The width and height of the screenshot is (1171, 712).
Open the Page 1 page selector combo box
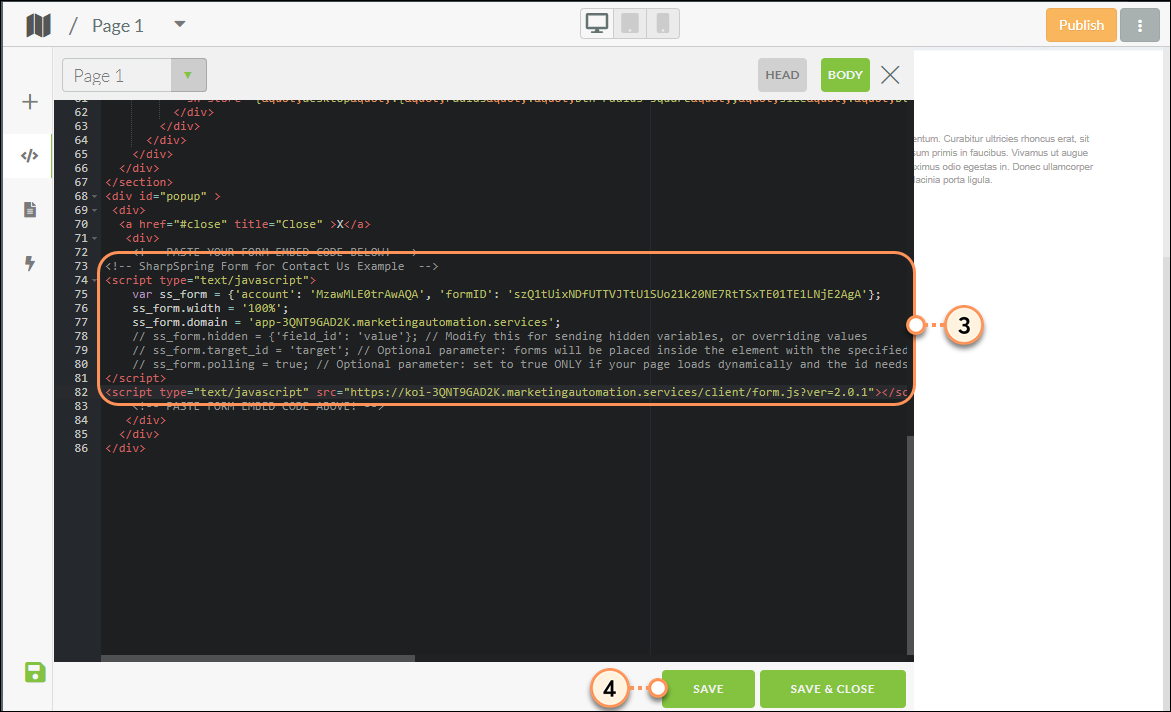pos(134,75)
